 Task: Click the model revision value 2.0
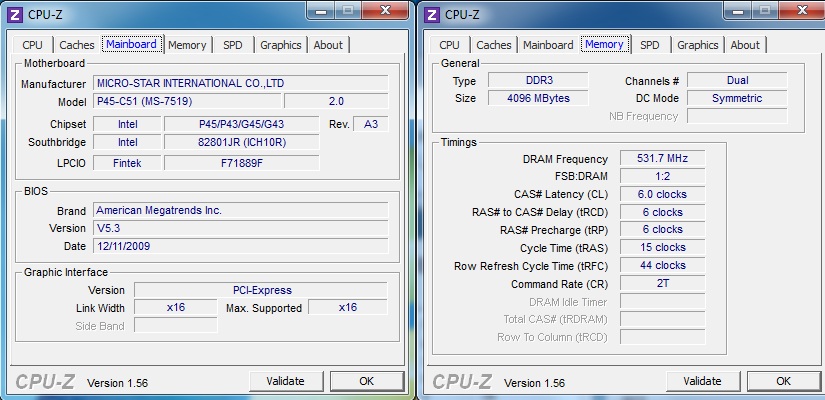click(336, 101)
